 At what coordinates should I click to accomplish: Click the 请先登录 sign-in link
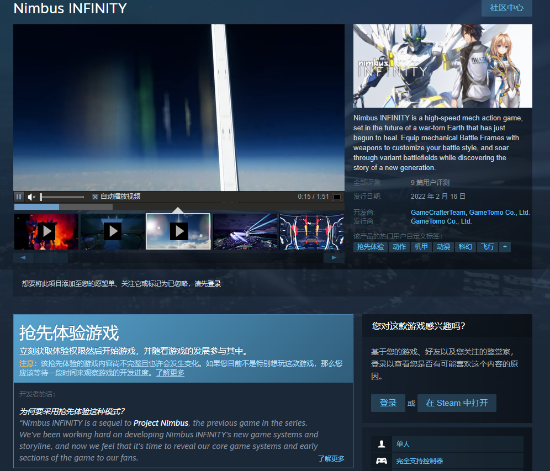208,283
